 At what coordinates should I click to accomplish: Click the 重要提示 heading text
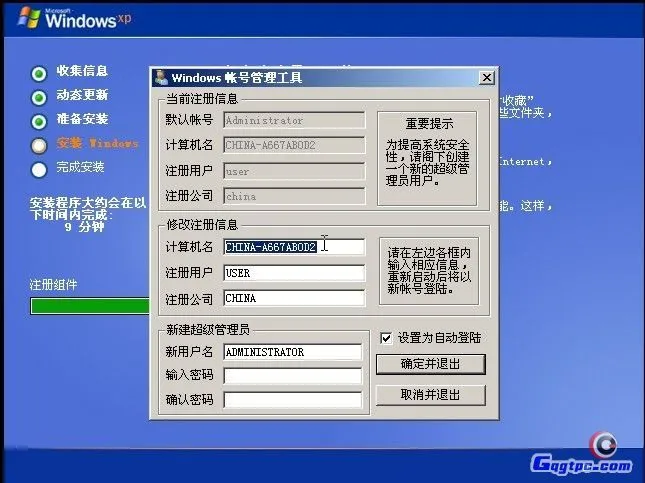click(429, 123)
